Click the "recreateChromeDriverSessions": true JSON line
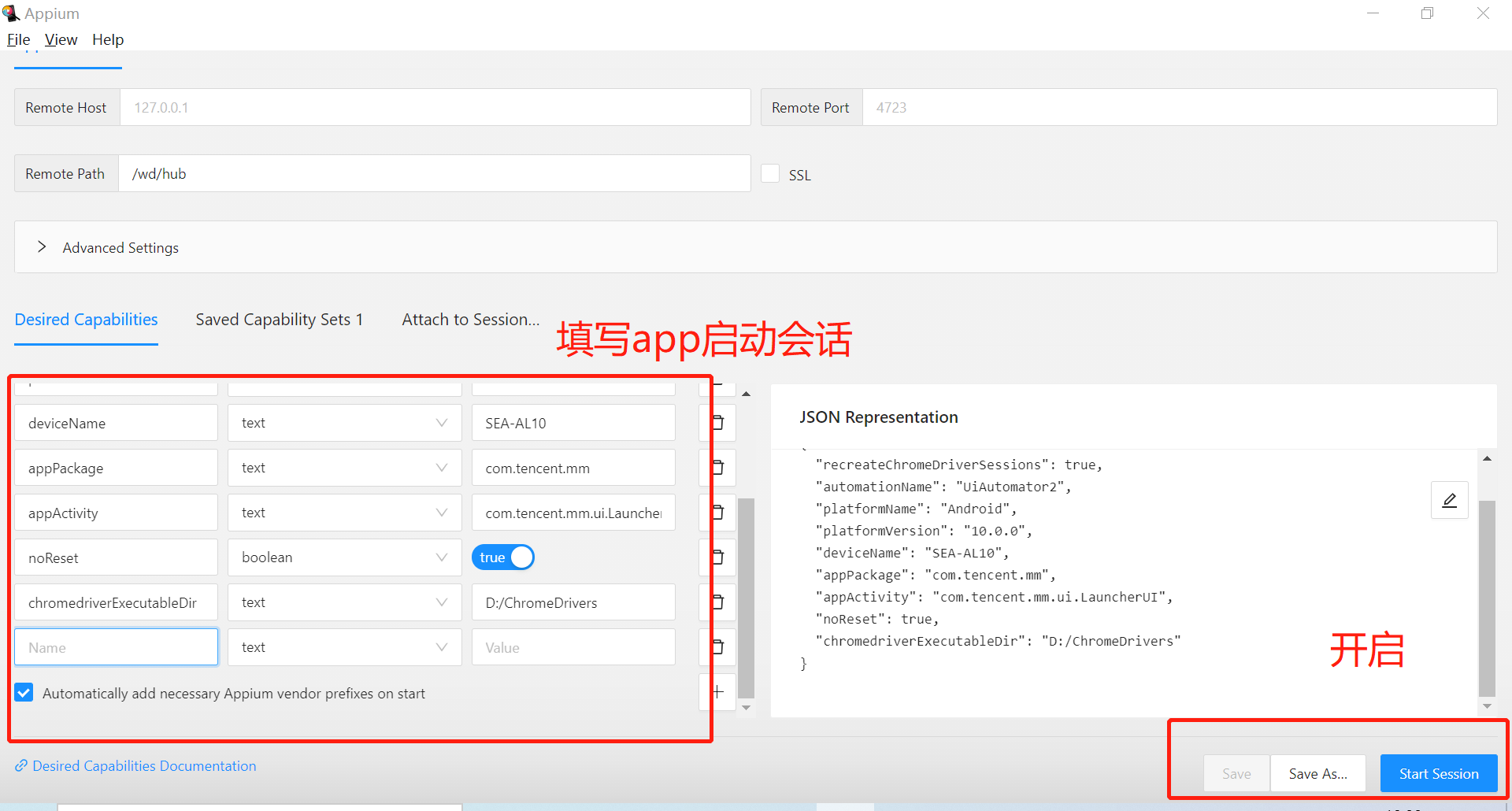This screenshot has height=811, width=1512. point(959,465)
